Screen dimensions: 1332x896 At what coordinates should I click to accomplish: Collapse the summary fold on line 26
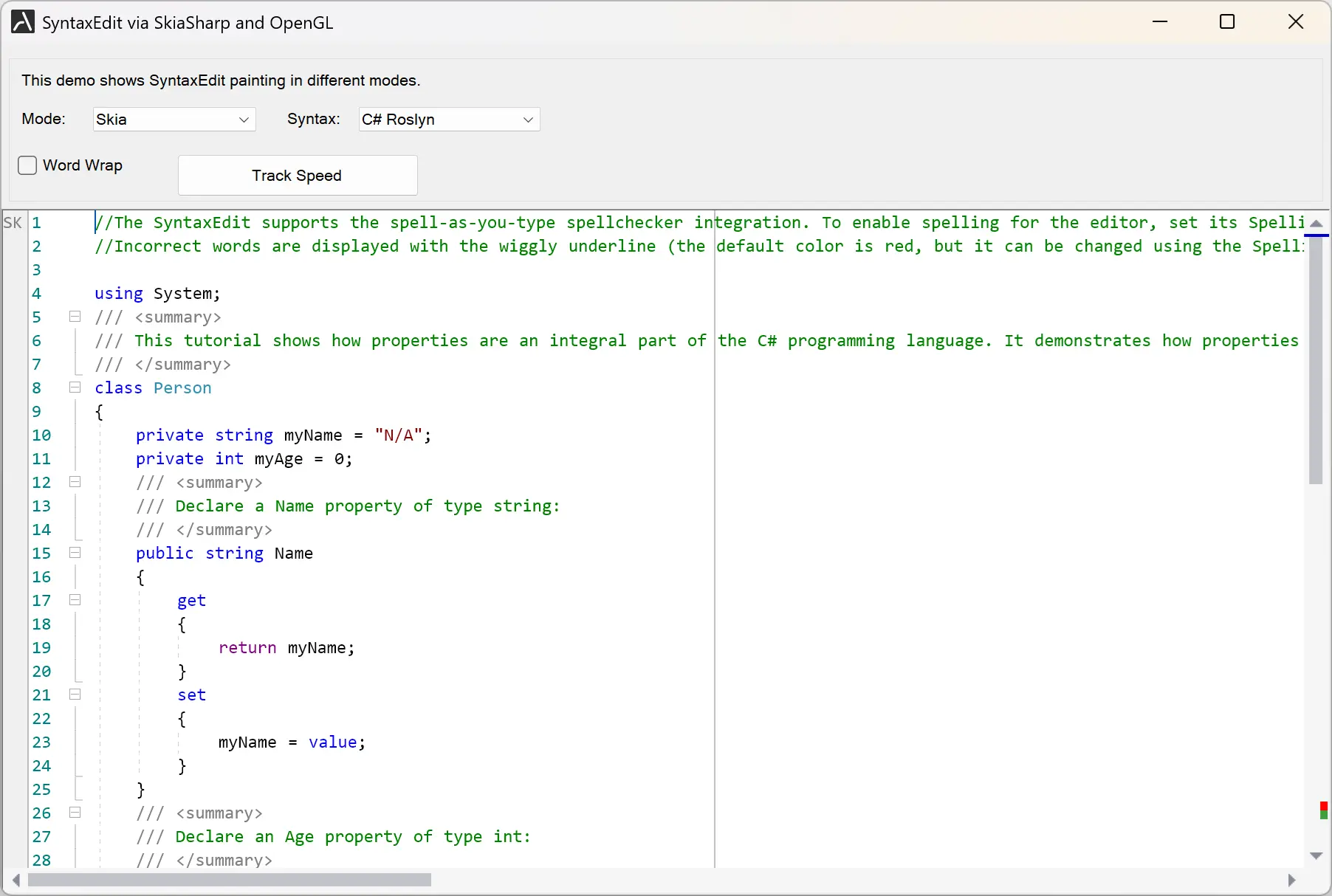point(74,813)
